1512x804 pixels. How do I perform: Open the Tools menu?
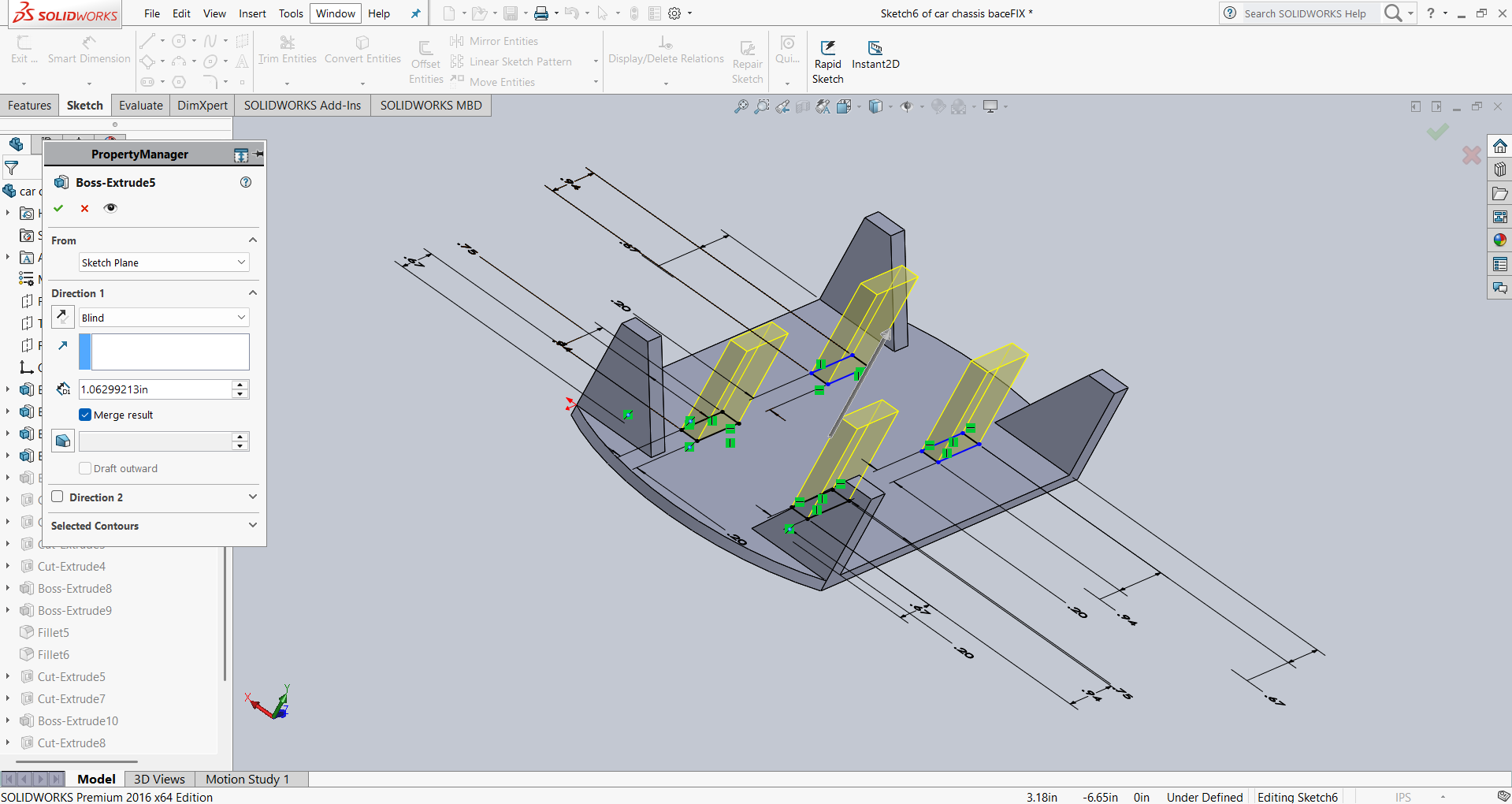291,13
